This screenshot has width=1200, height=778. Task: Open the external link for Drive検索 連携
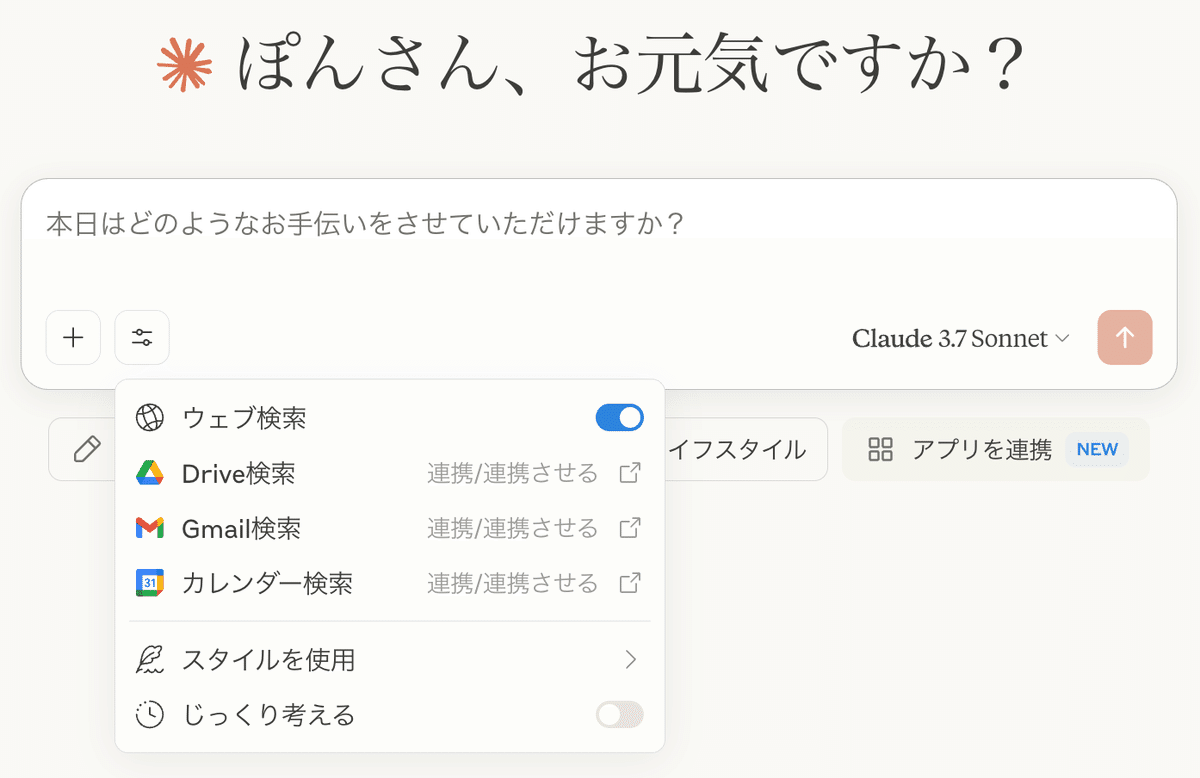(630, 473)
